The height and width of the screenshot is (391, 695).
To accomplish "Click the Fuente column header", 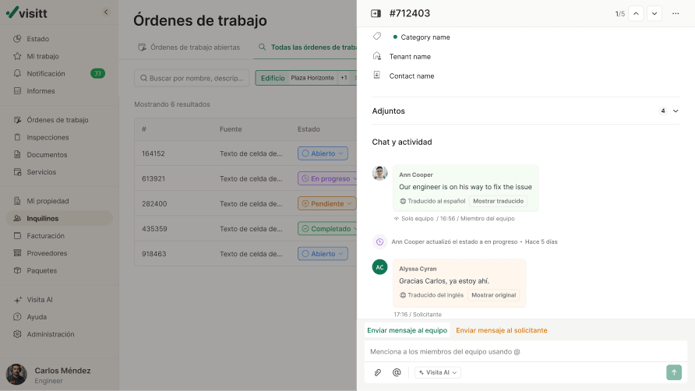I will 230,129.
